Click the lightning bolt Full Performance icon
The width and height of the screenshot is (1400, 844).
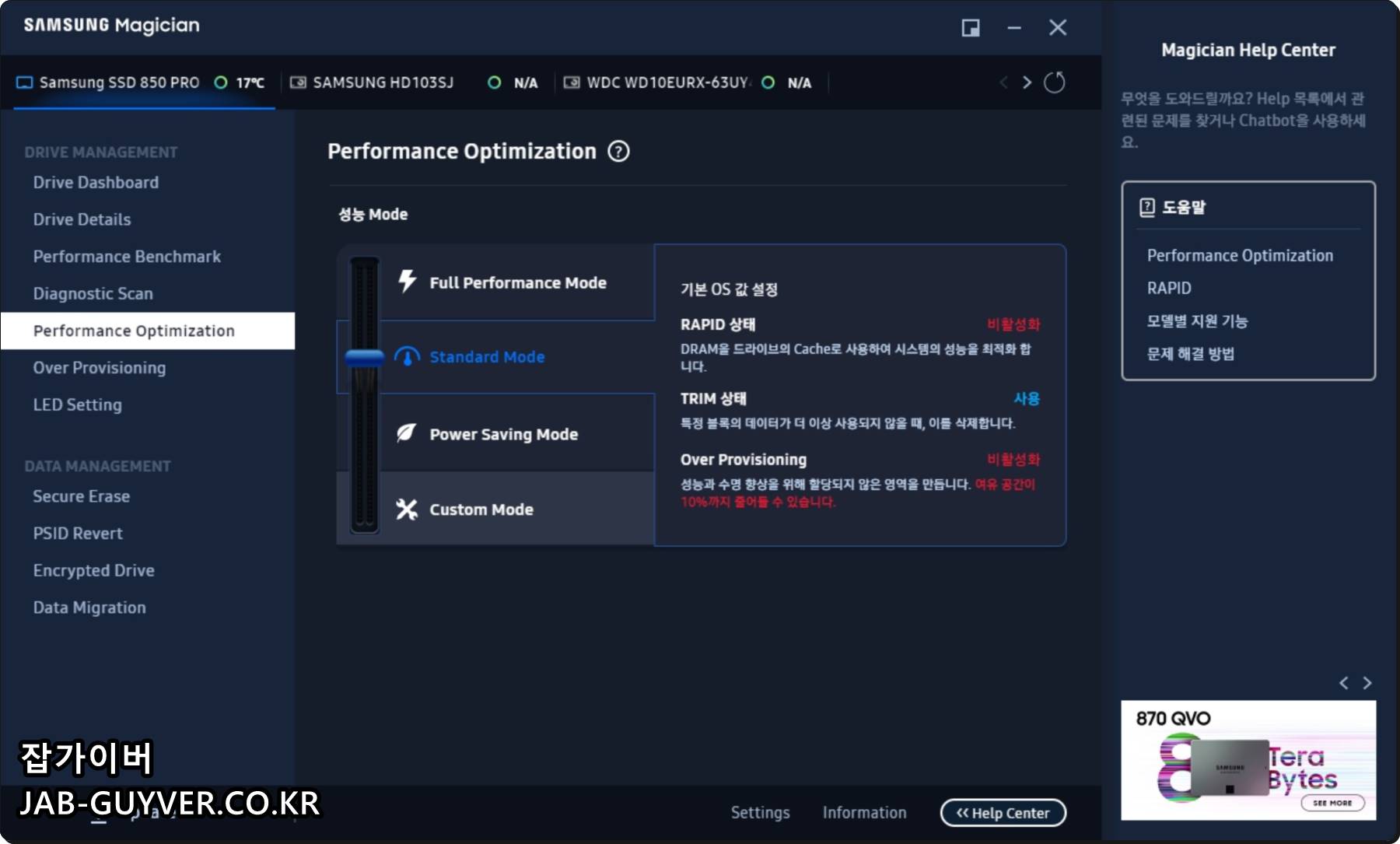coord(407,281)
